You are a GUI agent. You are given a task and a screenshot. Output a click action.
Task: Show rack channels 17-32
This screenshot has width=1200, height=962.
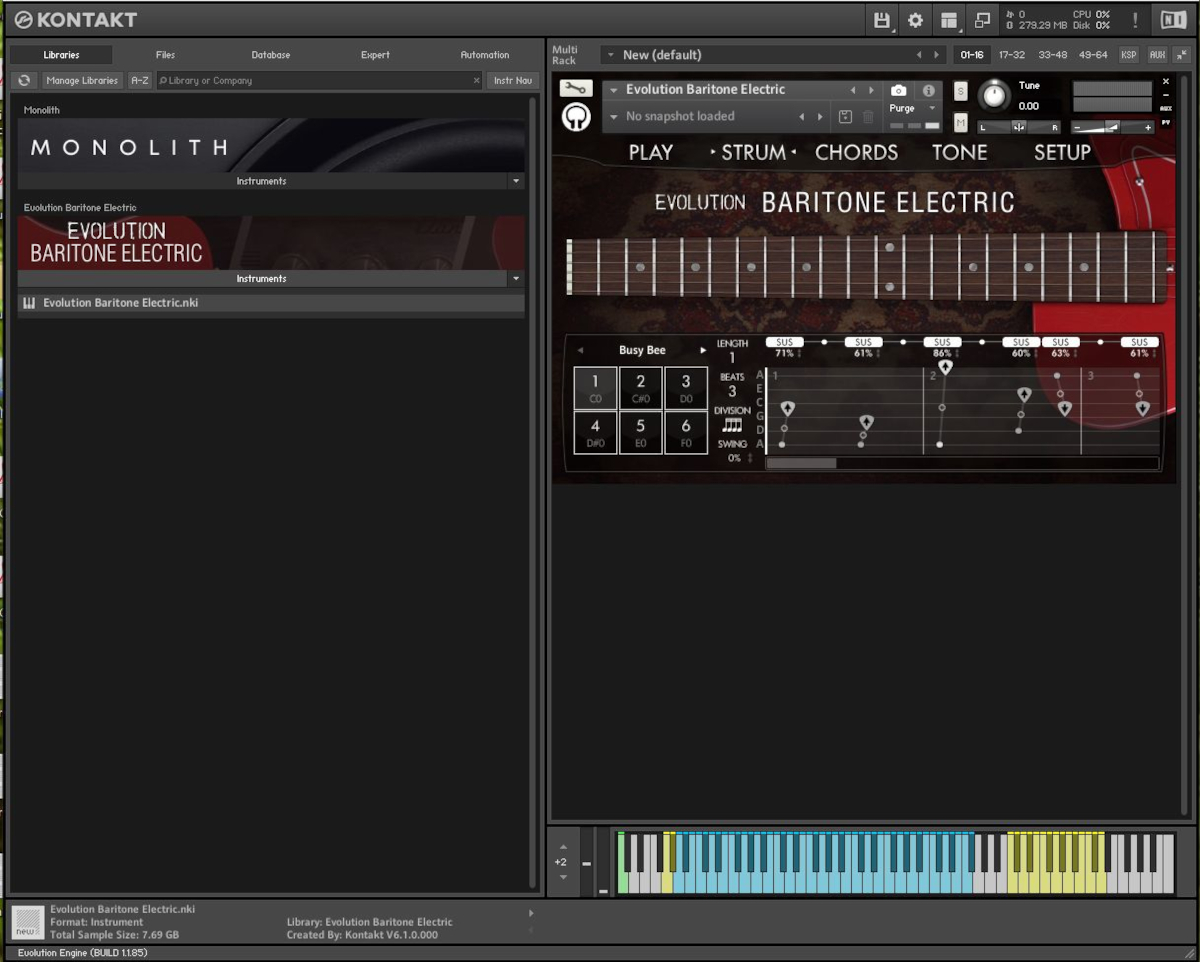(x=1011, y=55)
